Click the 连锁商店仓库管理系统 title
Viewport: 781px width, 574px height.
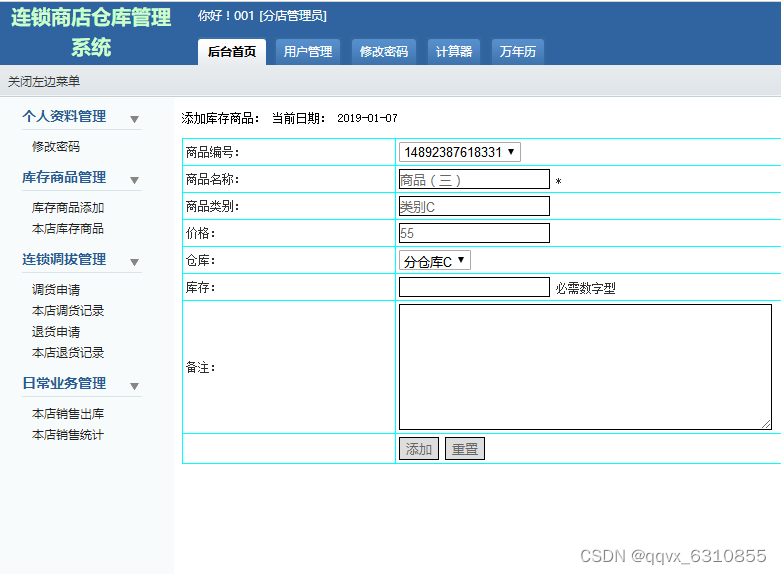91,32
